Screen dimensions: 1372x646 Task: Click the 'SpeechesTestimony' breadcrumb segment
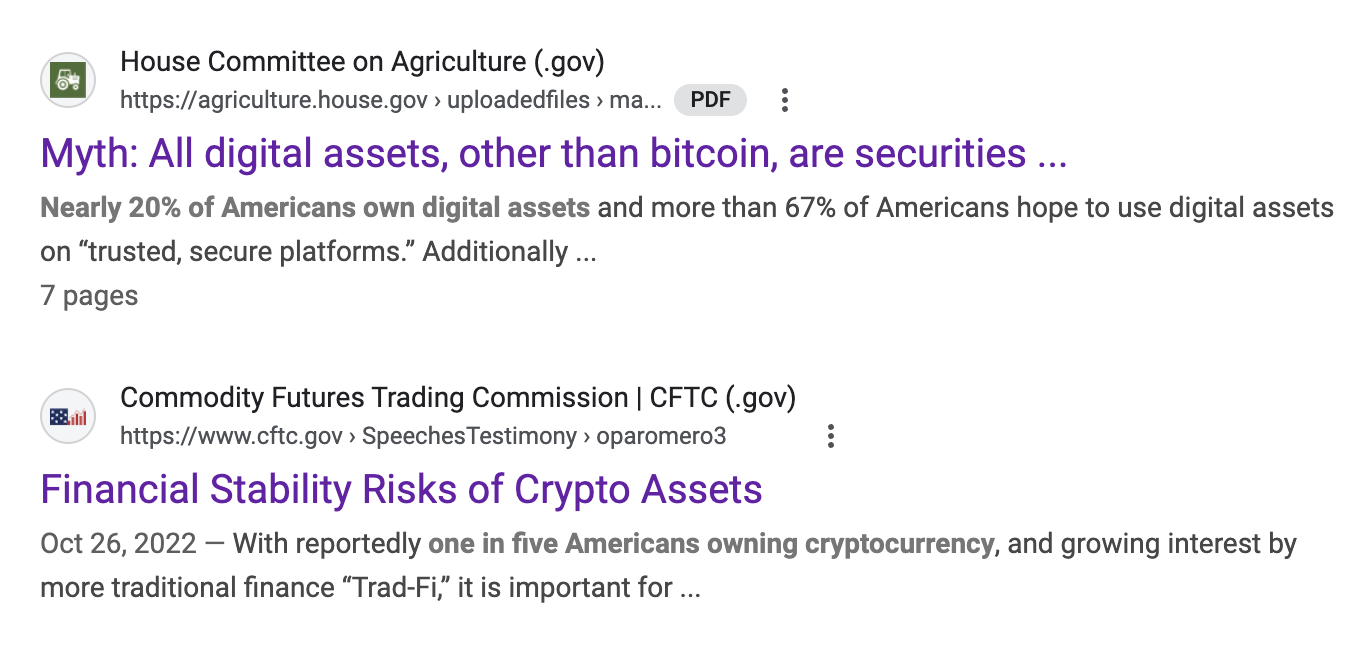pos(470,436)
